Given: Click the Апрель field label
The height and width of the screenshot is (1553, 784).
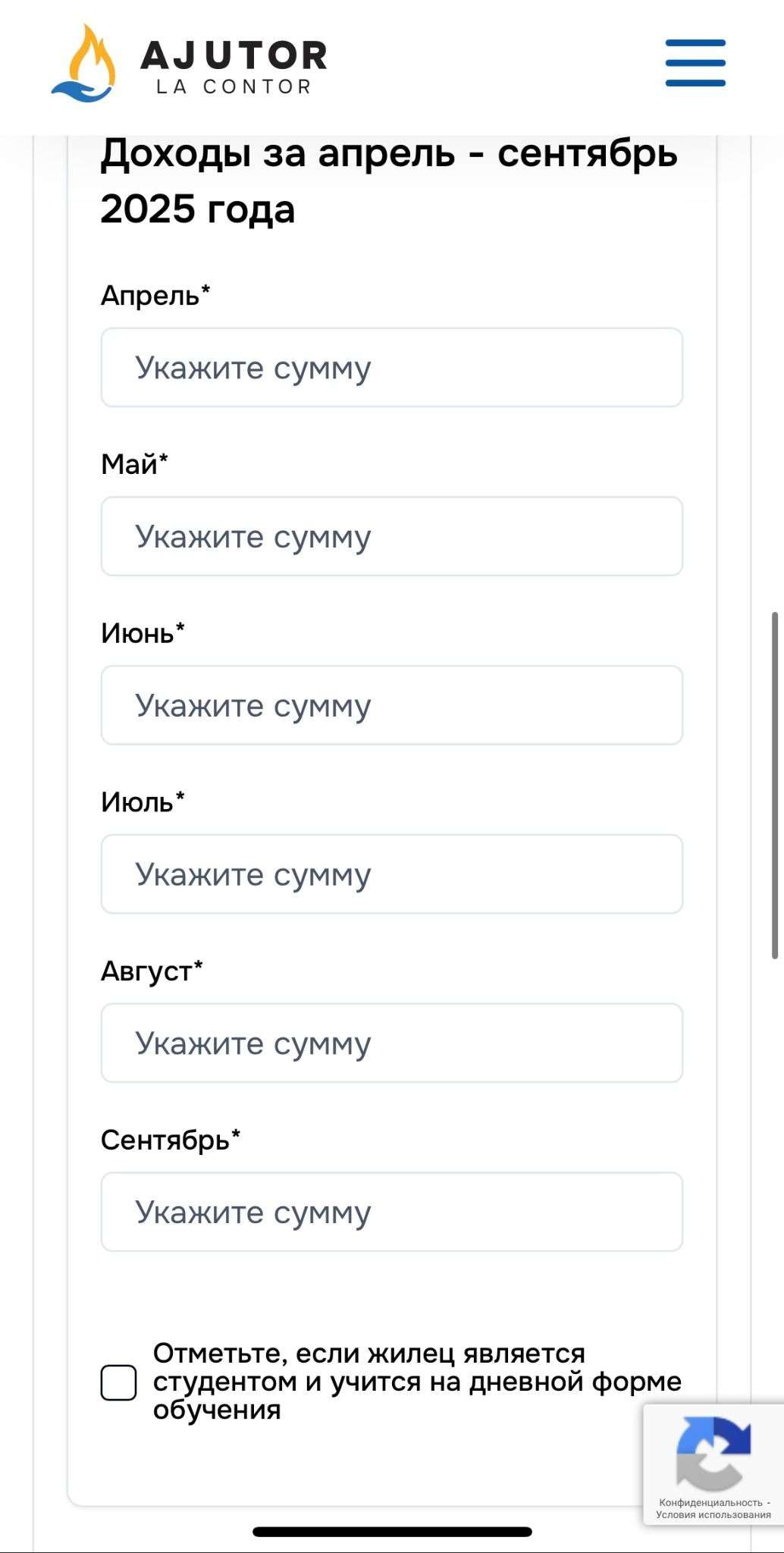Looking at the screenshot, I should [x=155, y=295].
